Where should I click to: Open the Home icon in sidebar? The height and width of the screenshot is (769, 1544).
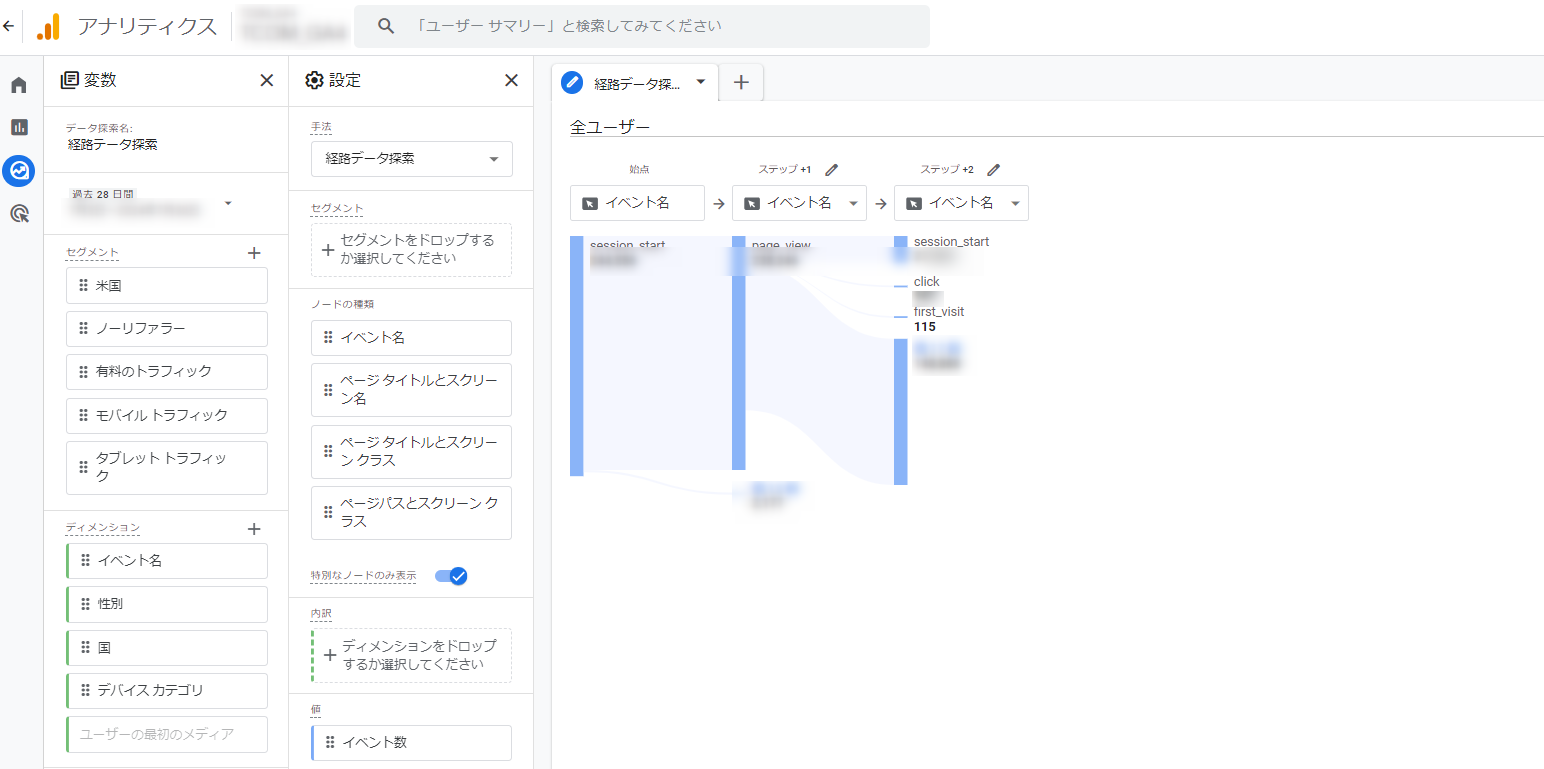(x=19, y=85)
